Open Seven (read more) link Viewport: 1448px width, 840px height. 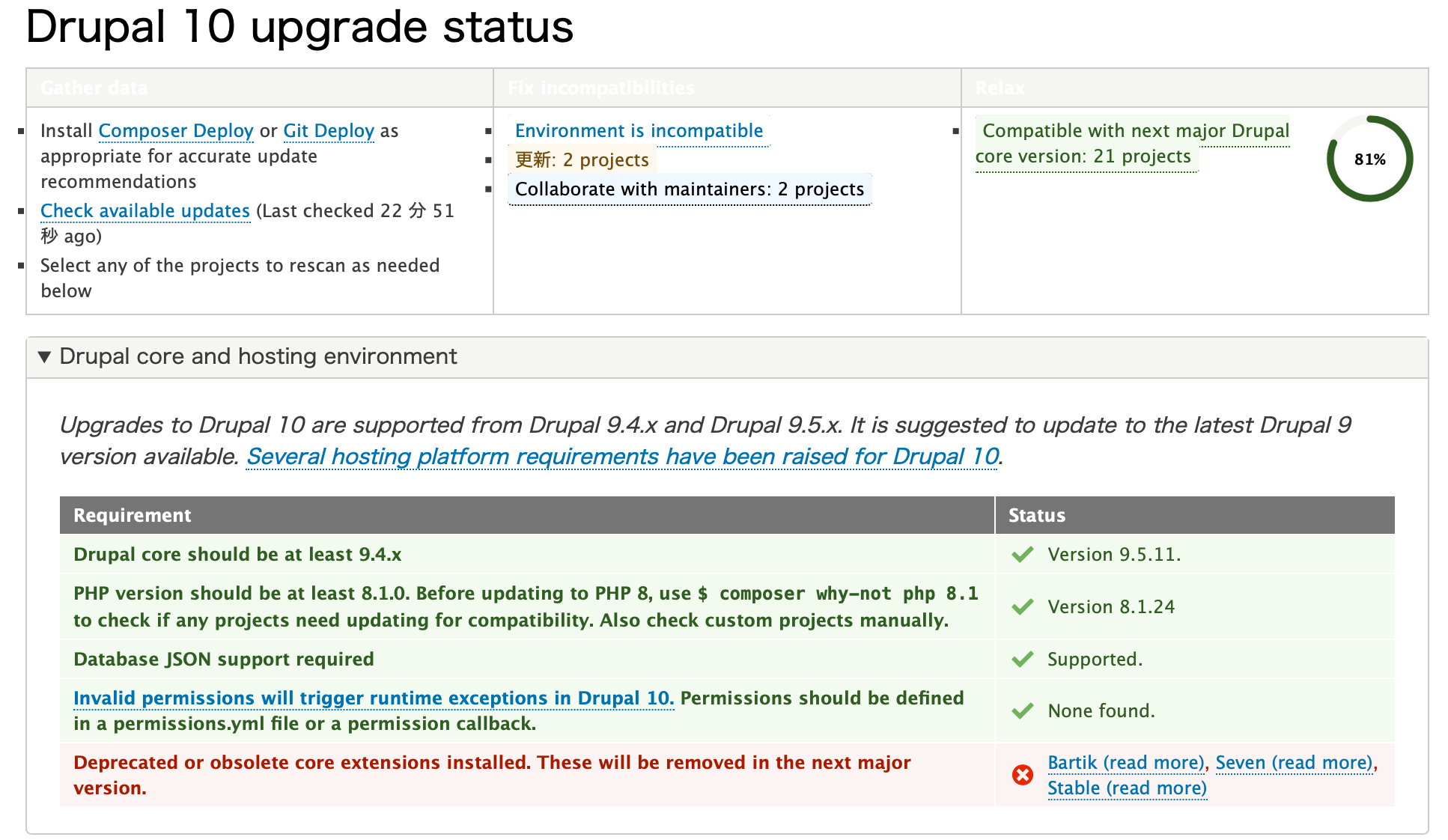(x=1294, y=763)
